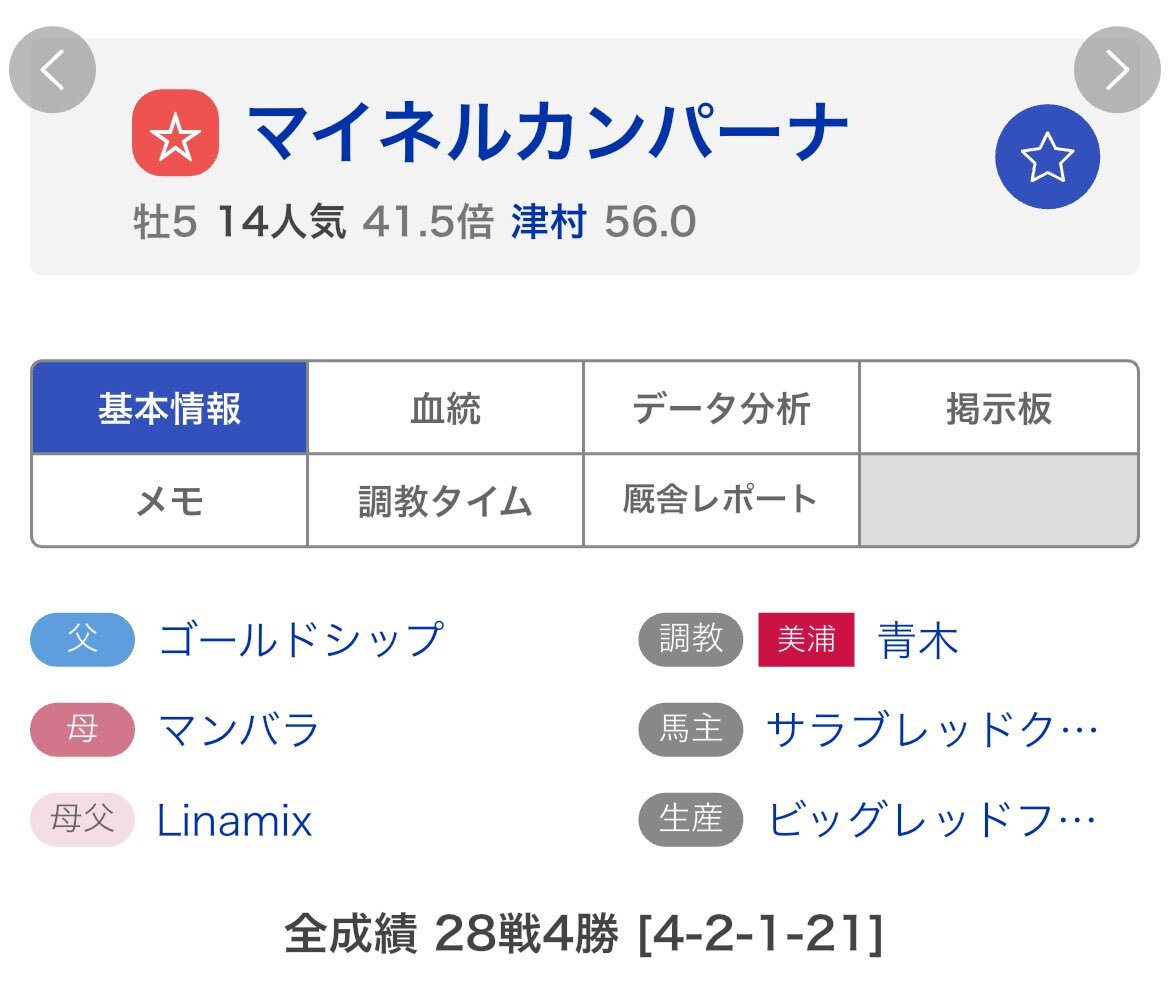Click the left arrow to view previous horse

tap(52, 69)
